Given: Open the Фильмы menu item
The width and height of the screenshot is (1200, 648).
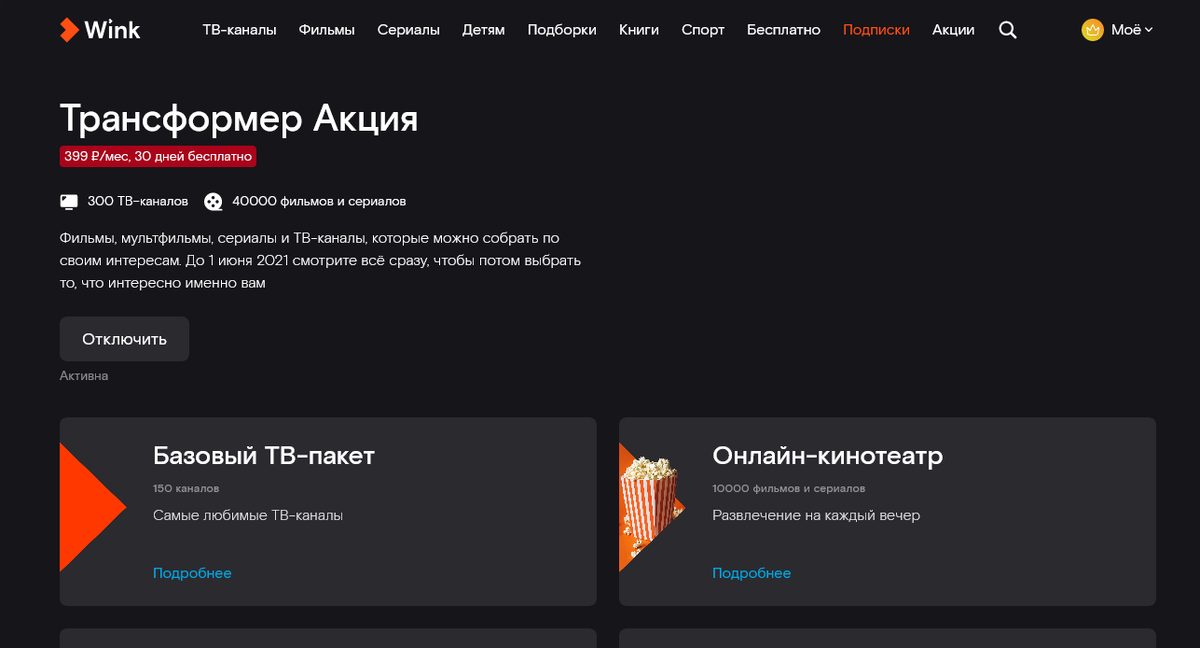Looking at the screenshot, I should pyautogui.click(x=327, y=30).
